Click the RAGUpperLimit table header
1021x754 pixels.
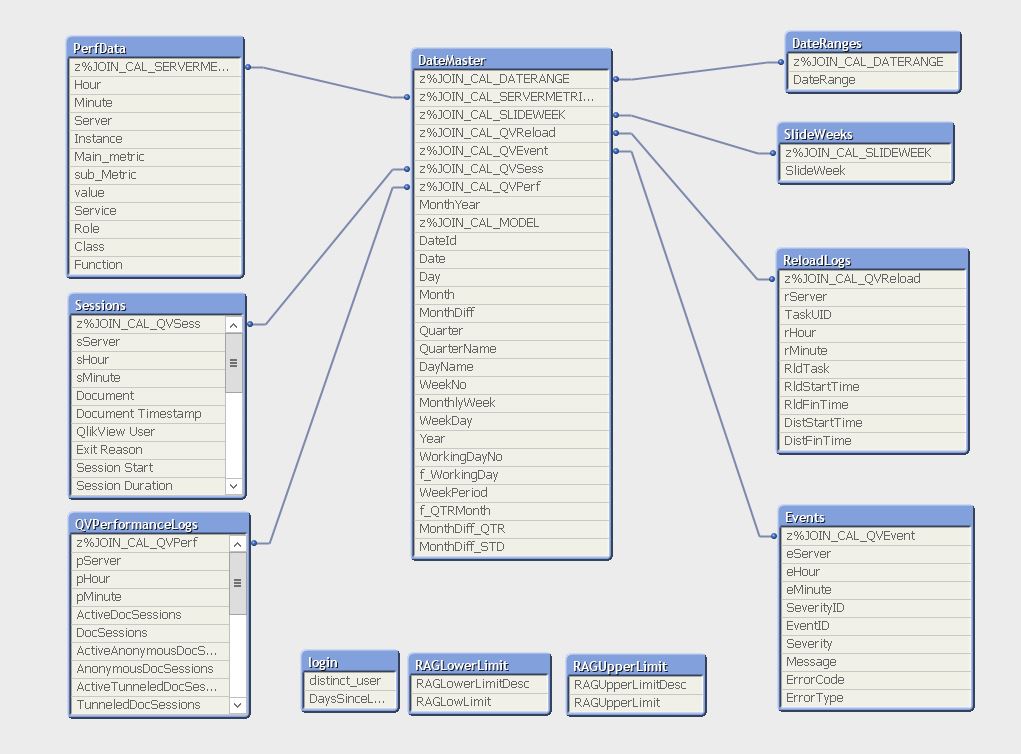point(635,666)
